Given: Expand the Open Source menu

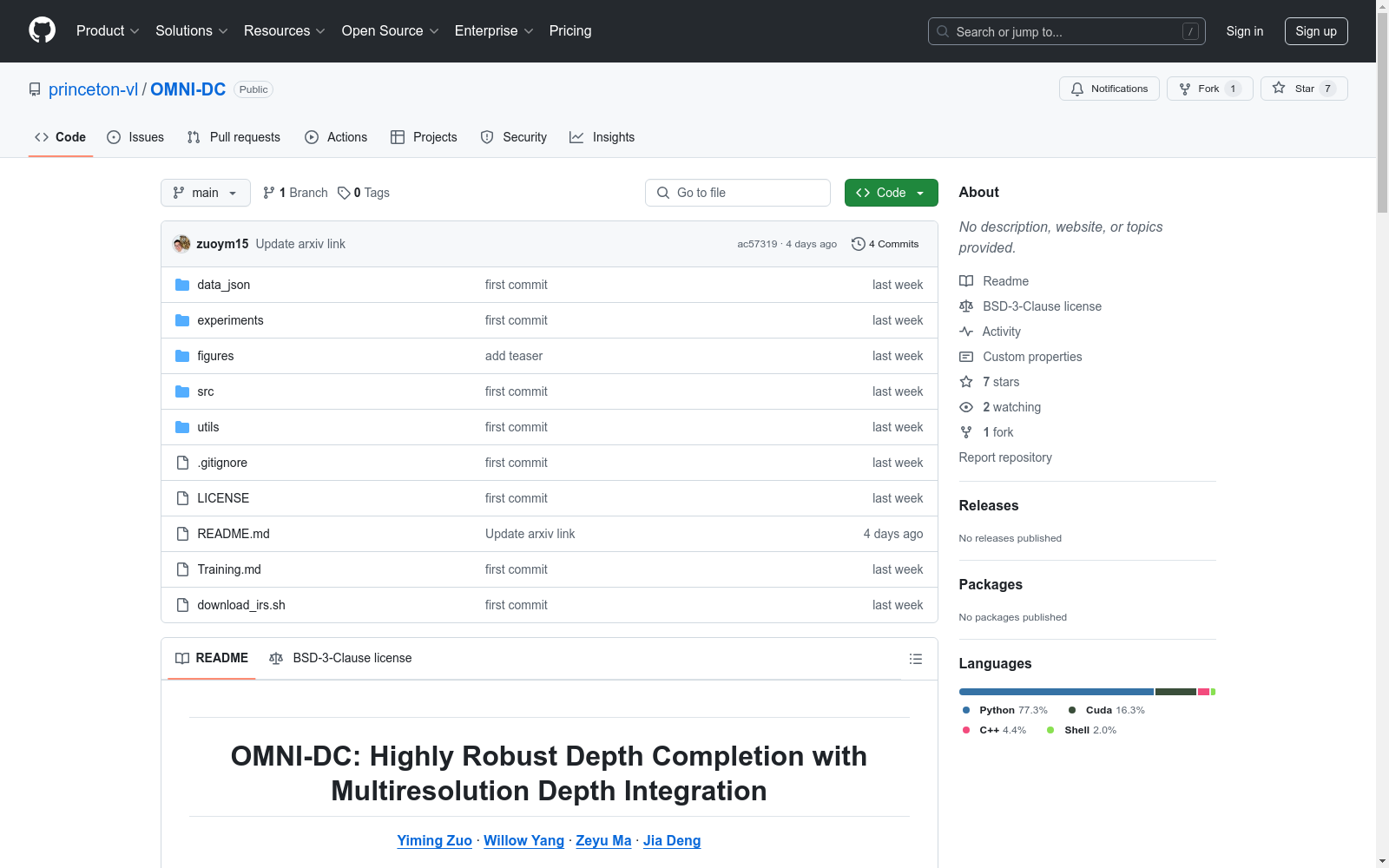Looking at the screenshot, I should click(x=391, y=30).
